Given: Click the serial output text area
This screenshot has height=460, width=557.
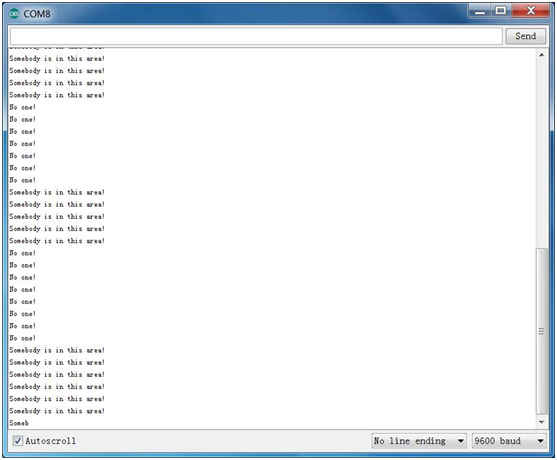Looking at the screenshot, I should click(x=272, y=238).
